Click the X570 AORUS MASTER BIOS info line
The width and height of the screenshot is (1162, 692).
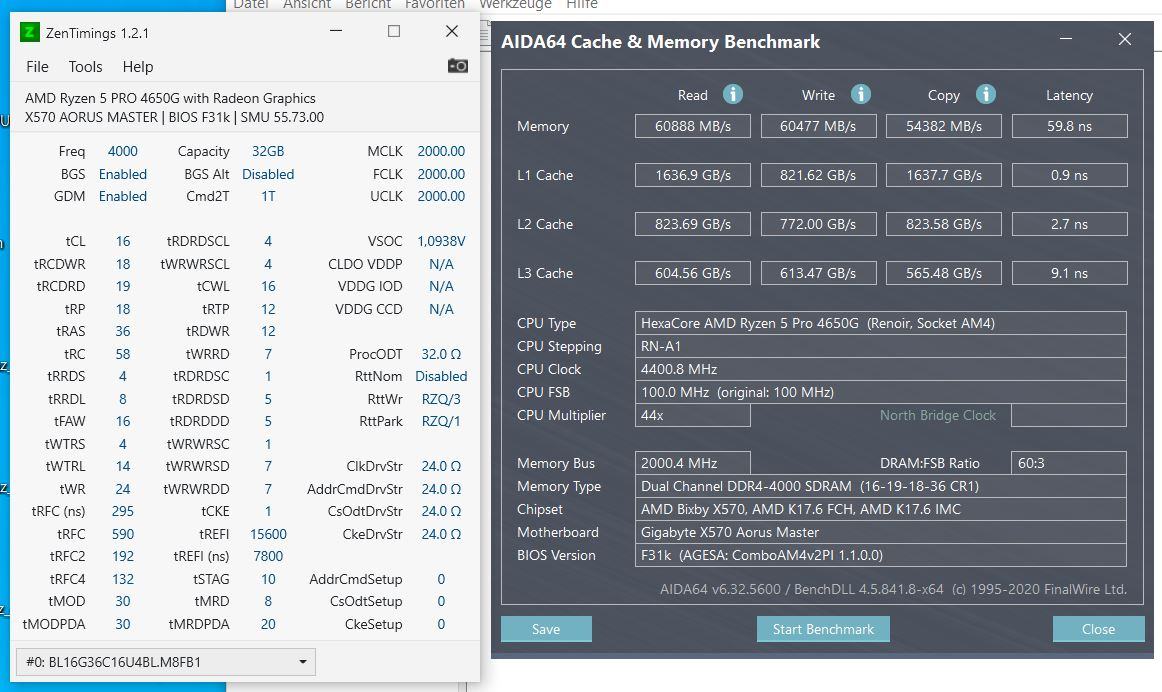click(x=174, y=117)
